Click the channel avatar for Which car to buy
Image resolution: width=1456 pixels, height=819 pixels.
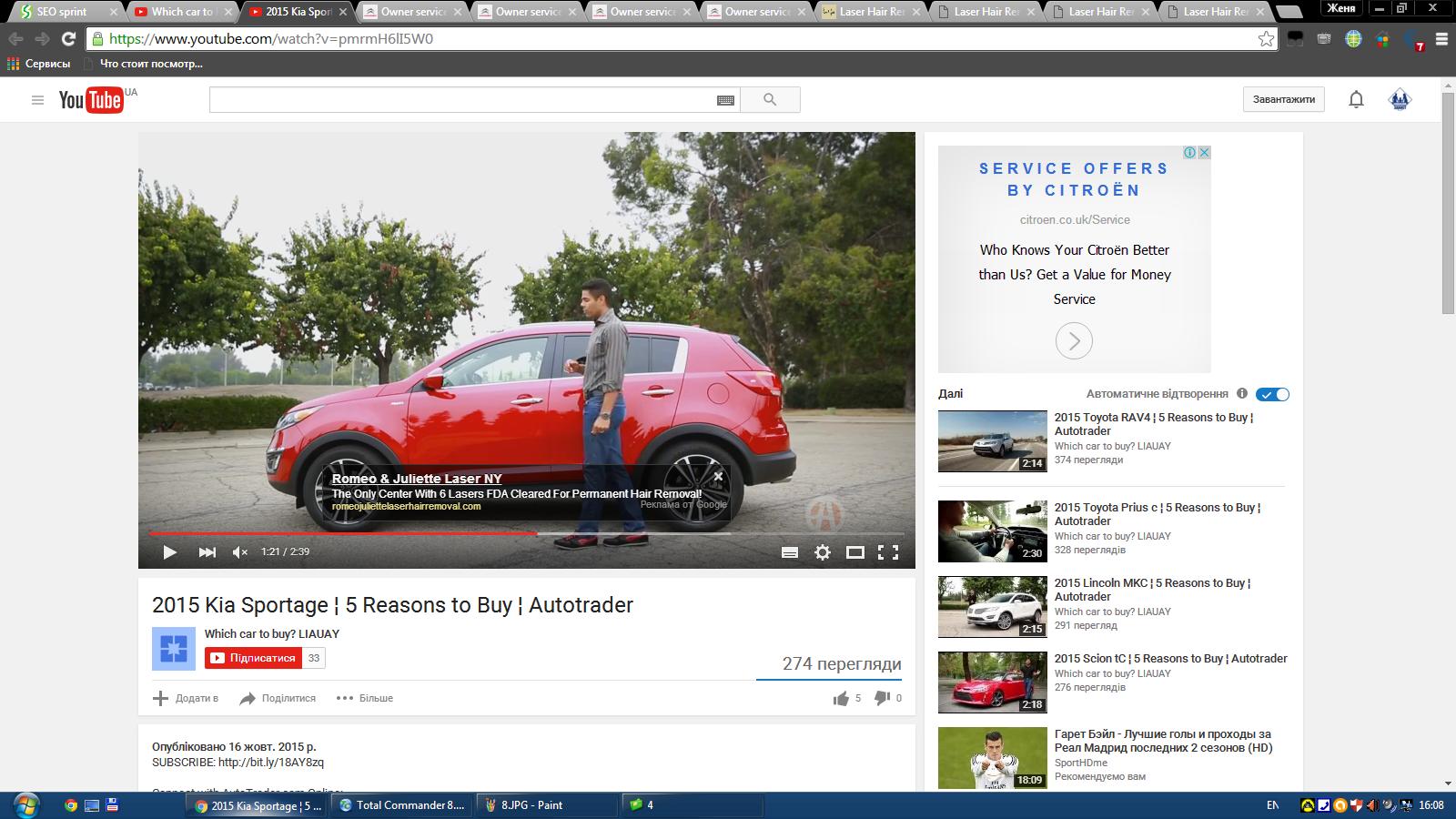point(174,649)
